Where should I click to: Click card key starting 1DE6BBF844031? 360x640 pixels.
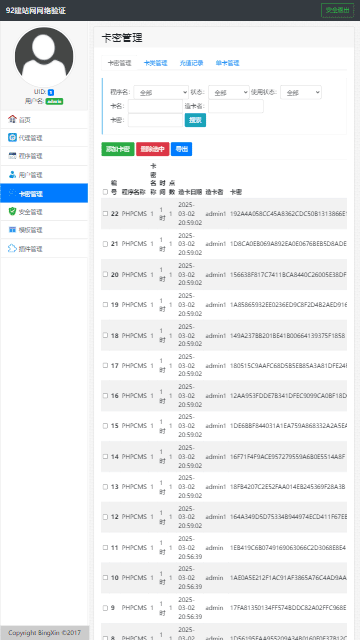click(x=288, y=426)
